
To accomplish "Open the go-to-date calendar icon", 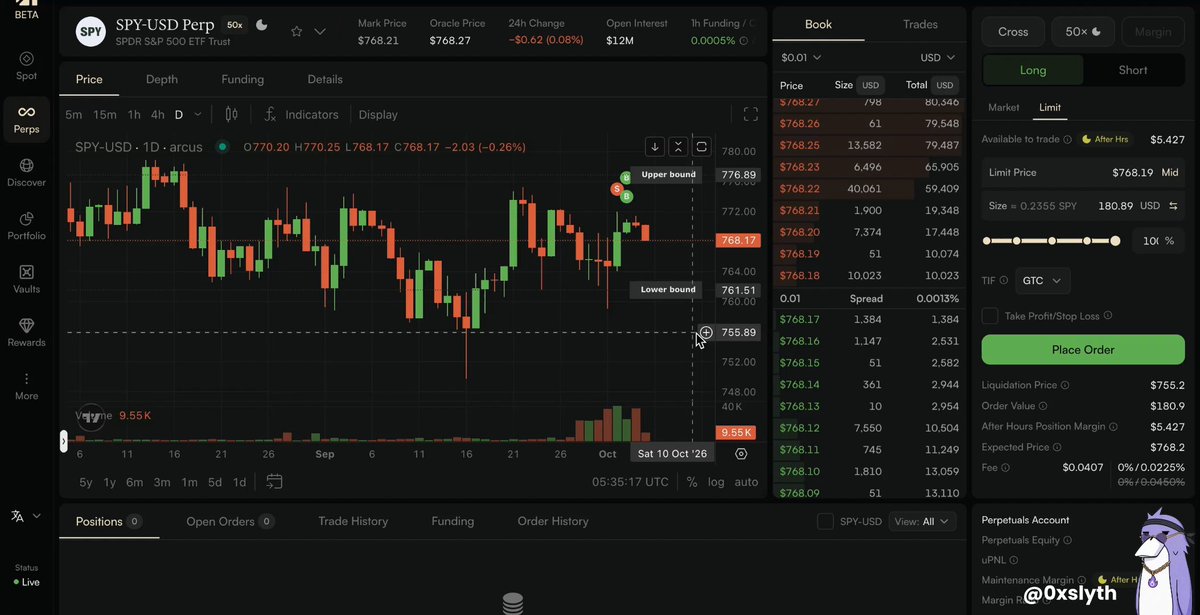I will click(274, 482).
